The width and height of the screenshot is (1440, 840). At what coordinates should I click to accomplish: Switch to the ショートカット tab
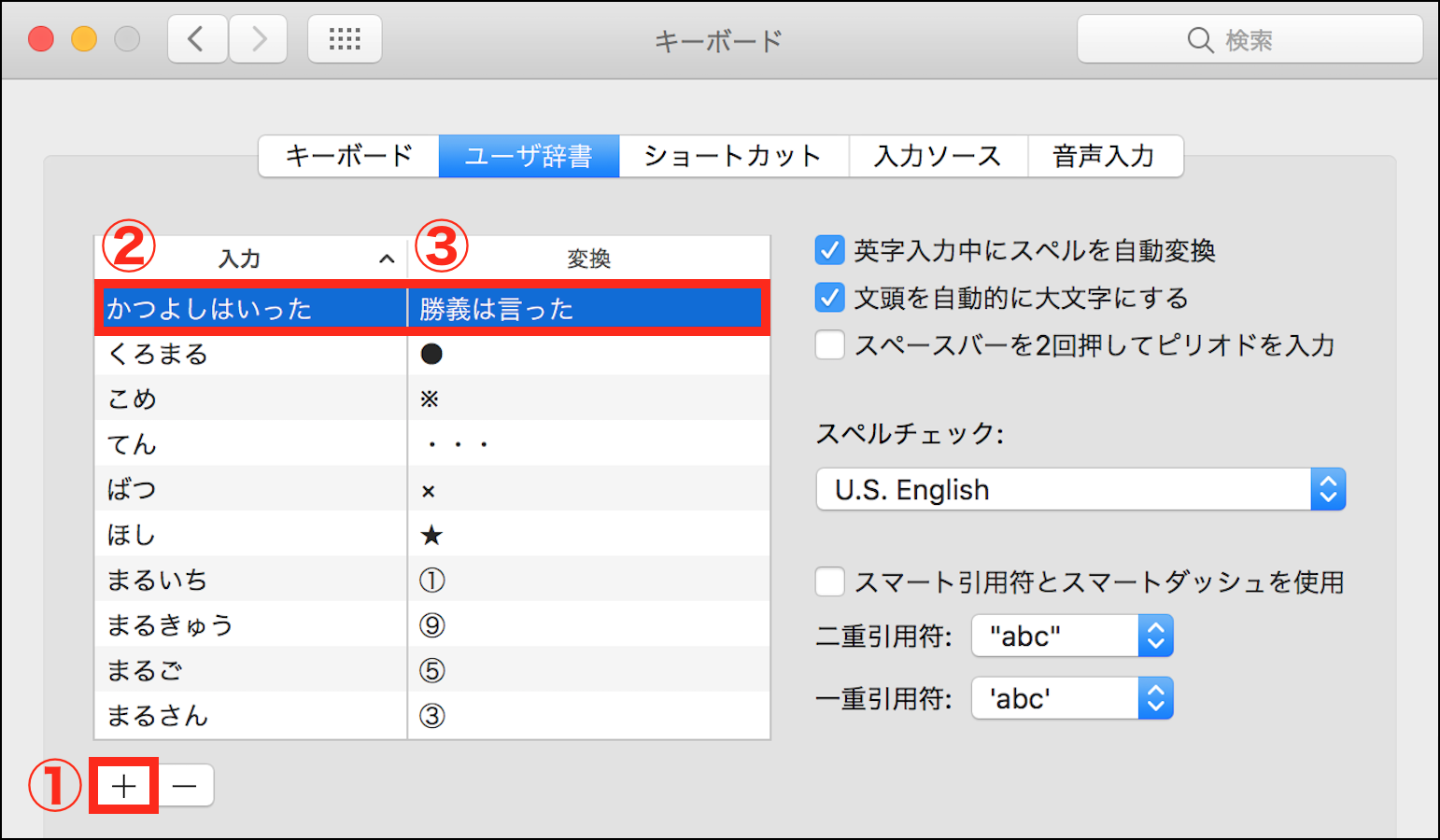(733, 156)
